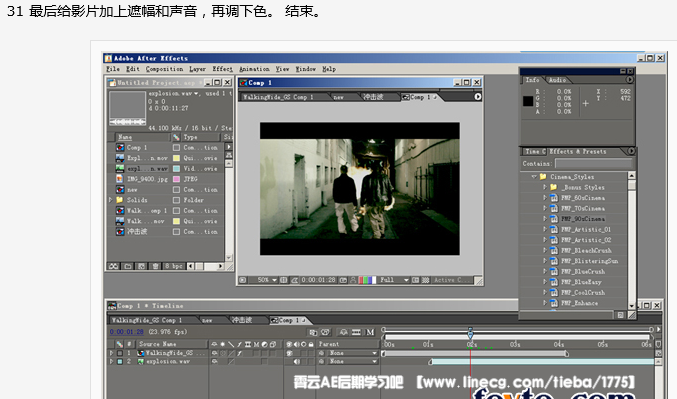Click the binoculars find icon in Project panel
Screen dimensions: 677x399
114,266
